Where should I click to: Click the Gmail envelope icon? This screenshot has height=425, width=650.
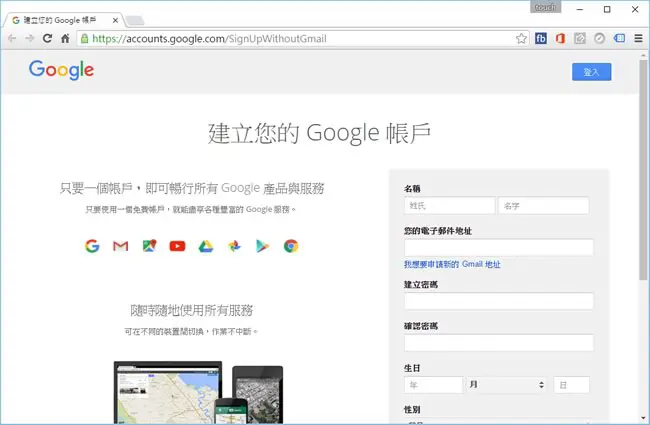[x=121, y=246]
